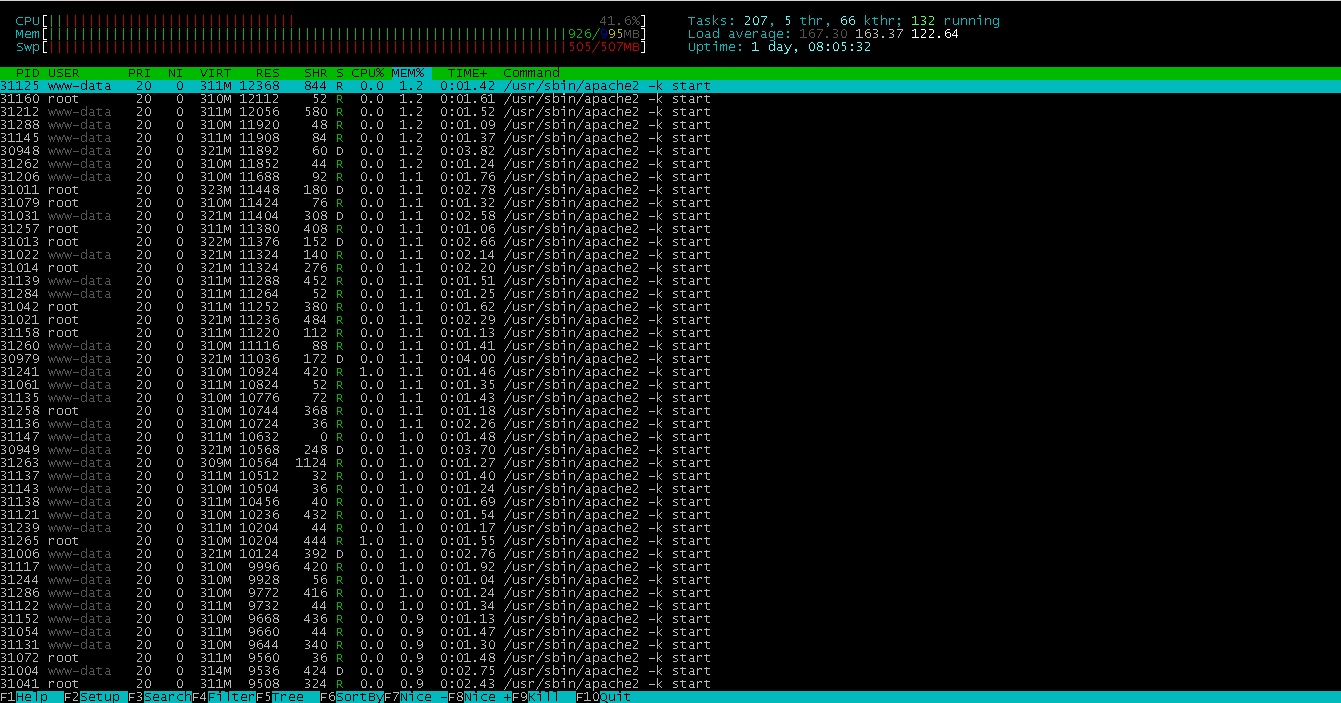Lower niceness with F7 Nice -
The height and width of the screenshot is (703, 1341).
[x=416, y=697]
